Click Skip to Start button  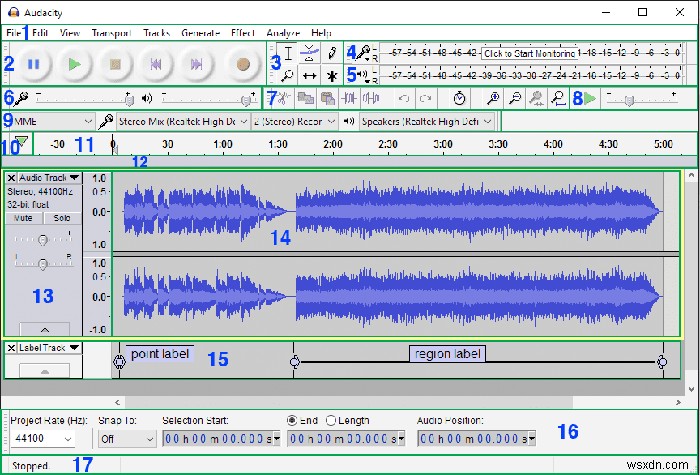pos(156,64)
